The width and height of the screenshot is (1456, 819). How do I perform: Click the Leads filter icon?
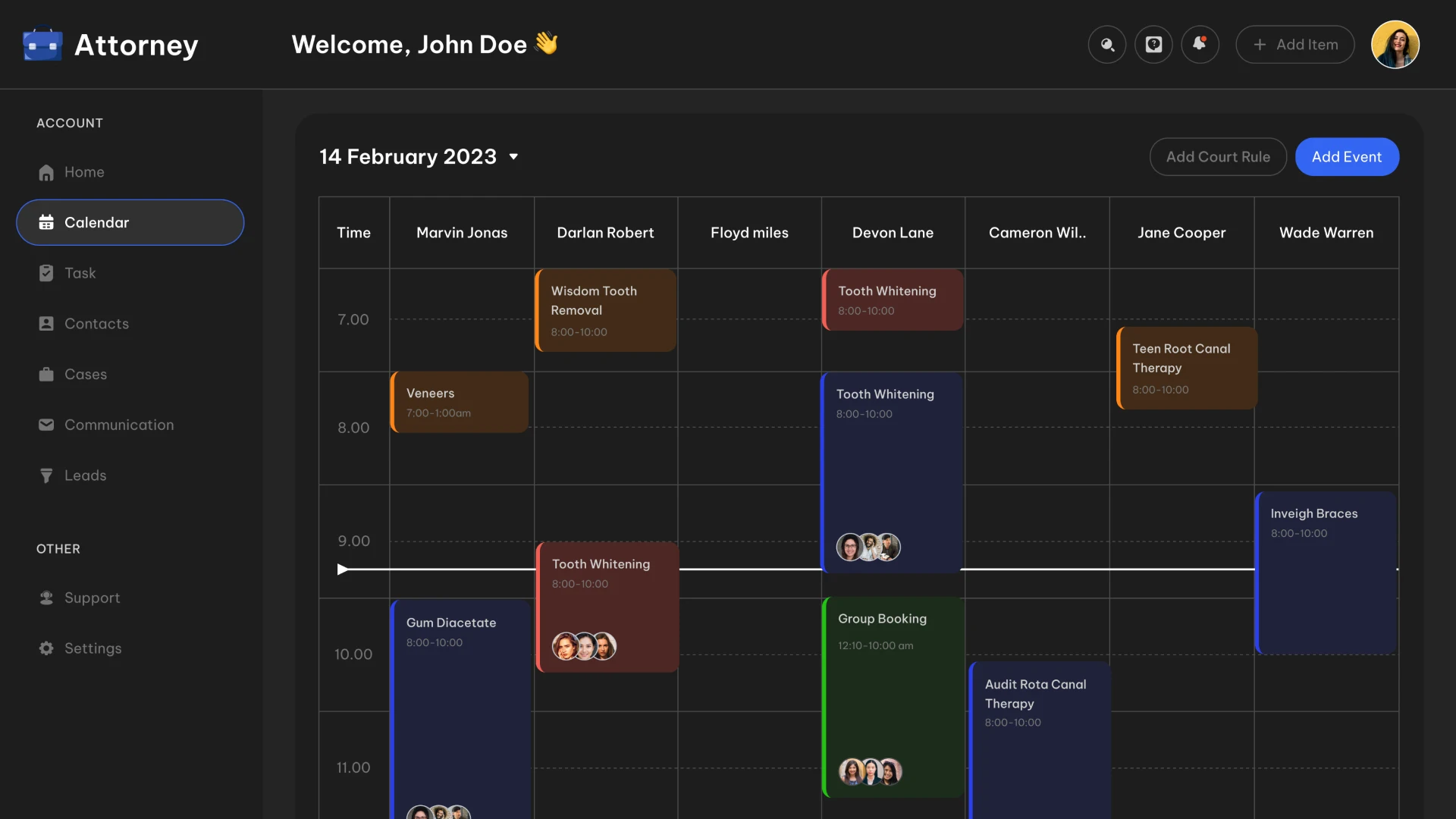point(46,475)
